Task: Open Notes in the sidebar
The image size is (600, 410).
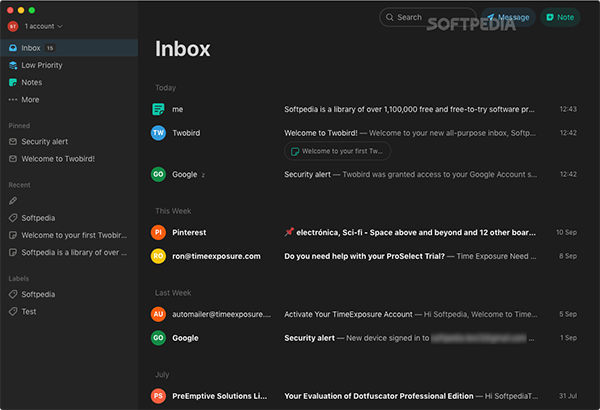Action: click(x=32, y=82)
